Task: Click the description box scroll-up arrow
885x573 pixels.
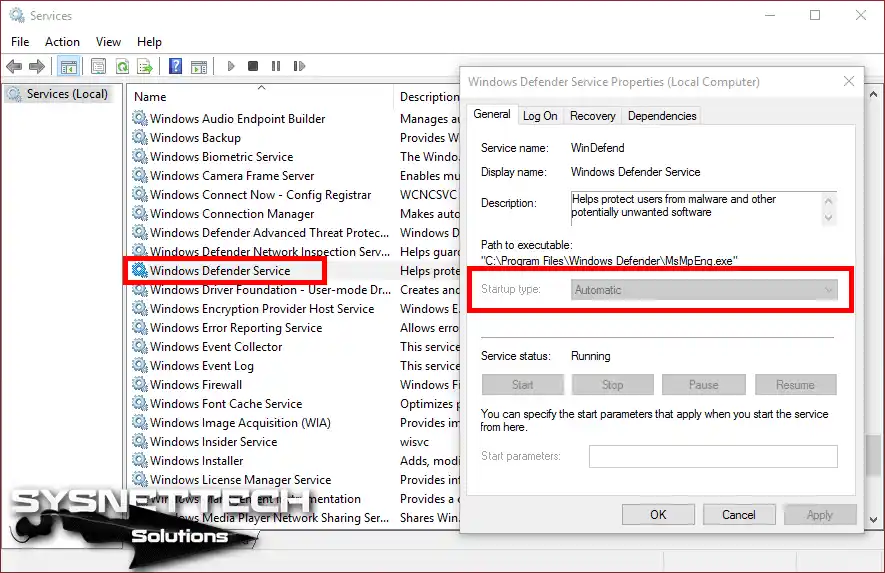Action: [x=828, y=200]
